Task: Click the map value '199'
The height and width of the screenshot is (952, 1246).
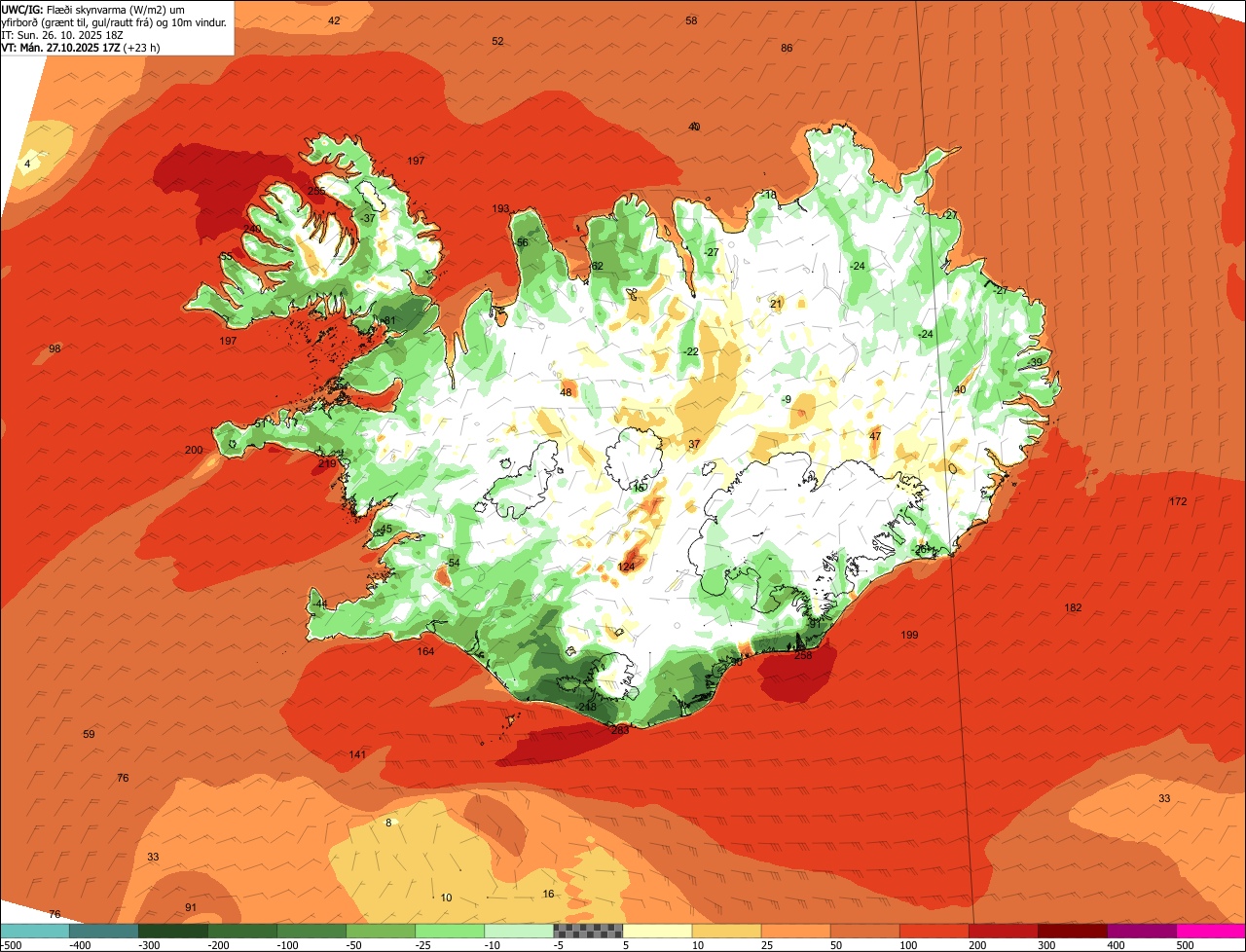Action: [x=909, y=635]
